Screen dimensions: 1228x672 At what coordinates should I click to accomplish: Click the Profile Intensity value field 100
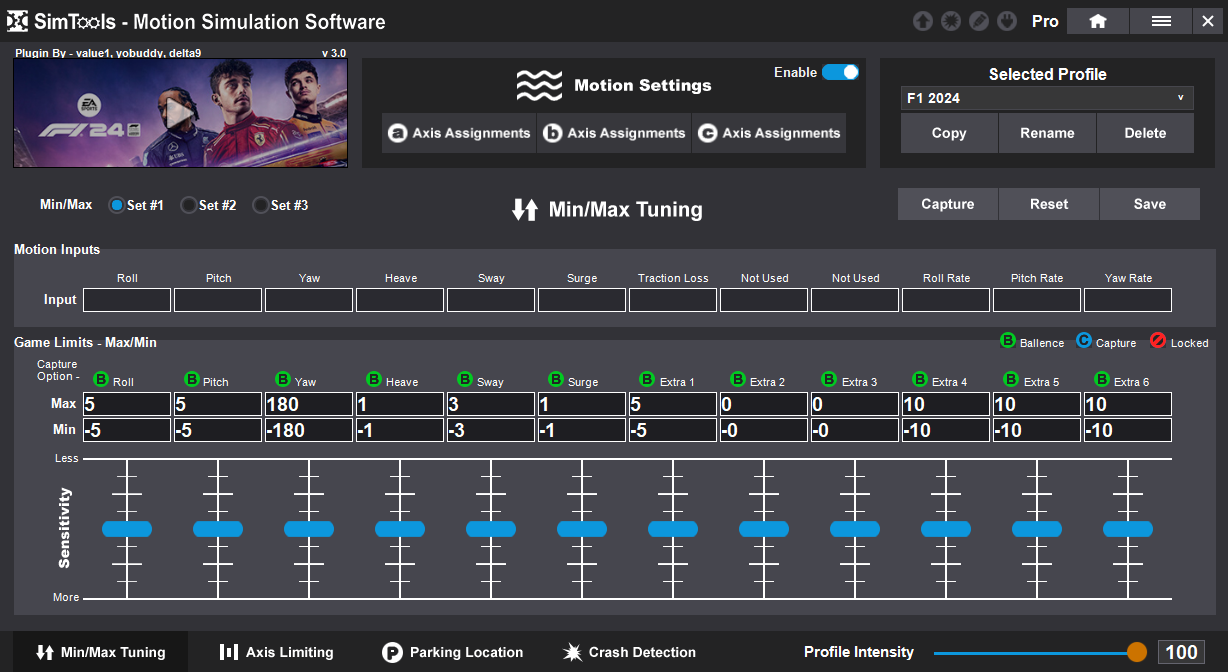(1181, 652)
